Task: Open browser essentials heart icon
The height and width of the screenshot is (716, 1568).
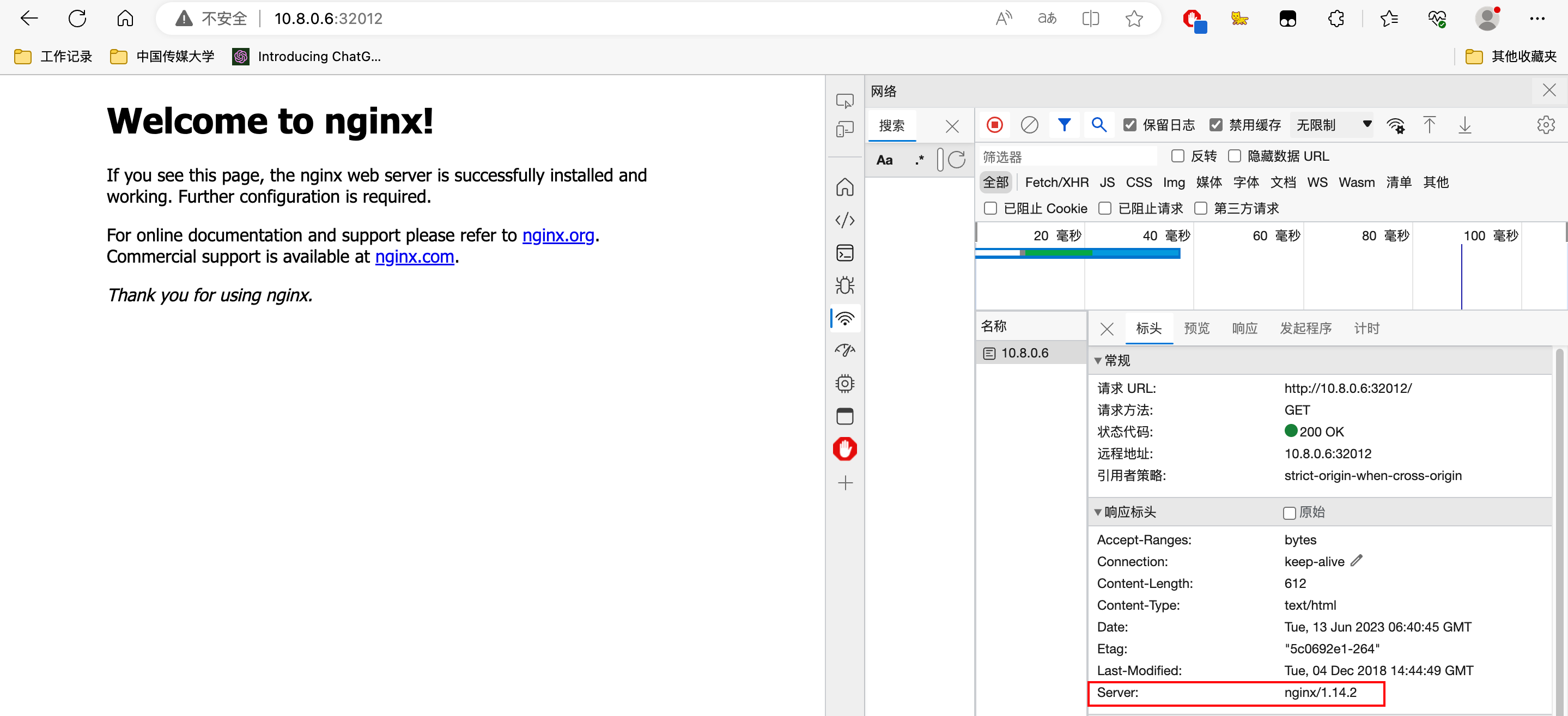Action: (1437, 19)
